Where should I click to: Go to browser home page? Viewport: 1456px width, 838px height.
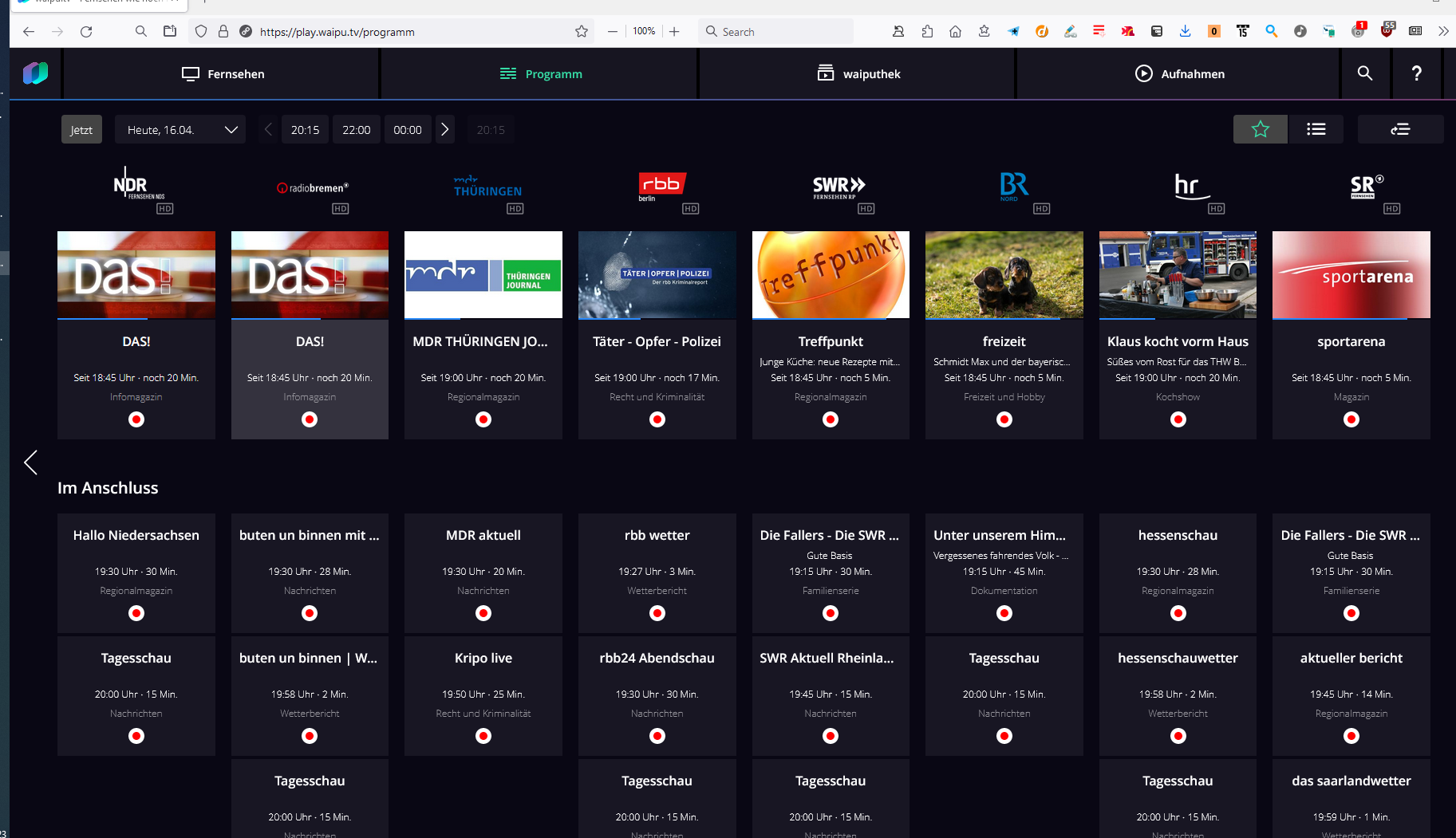pos(955,32)
